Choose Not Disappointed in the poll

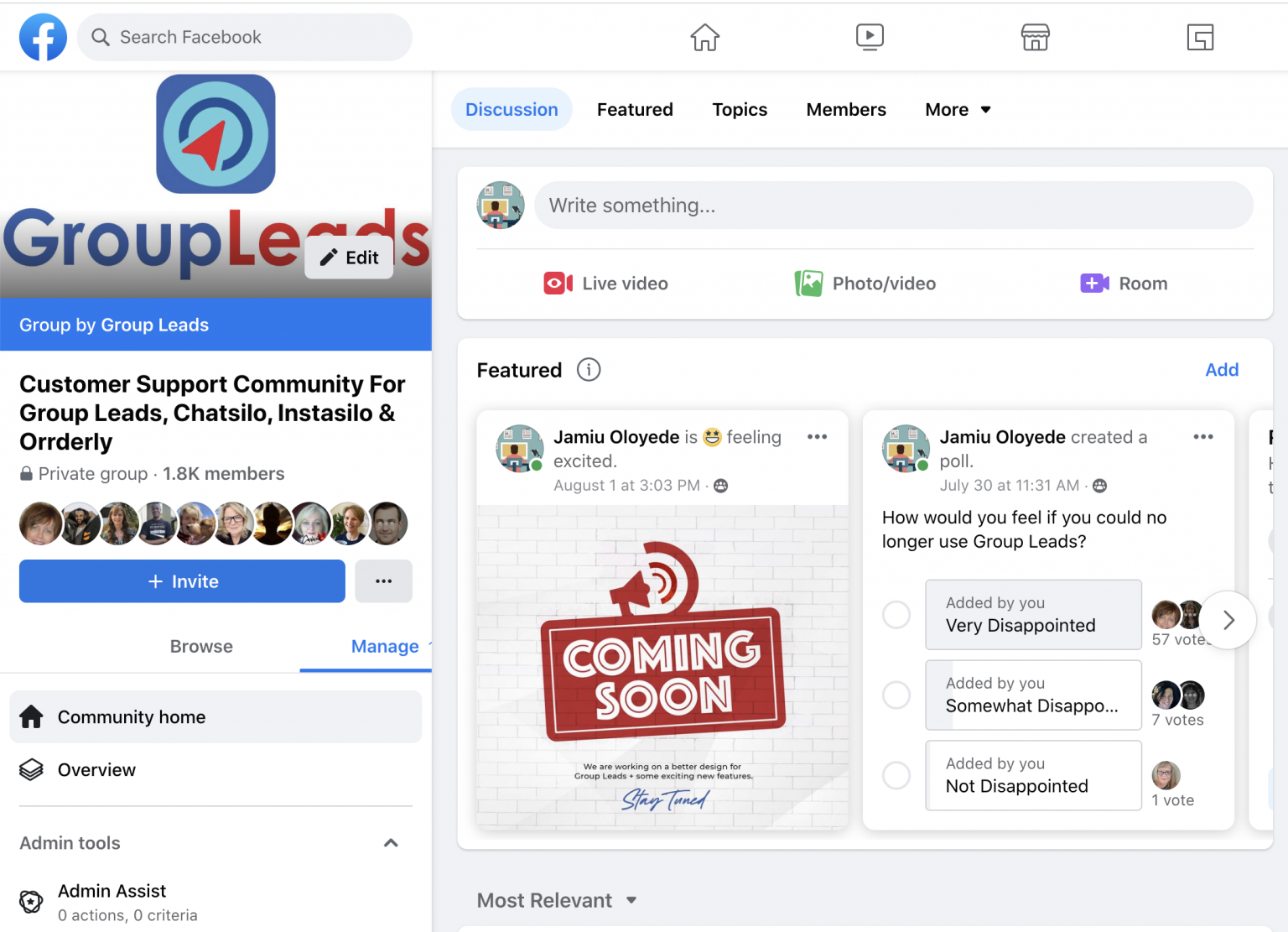click(896, 775)
